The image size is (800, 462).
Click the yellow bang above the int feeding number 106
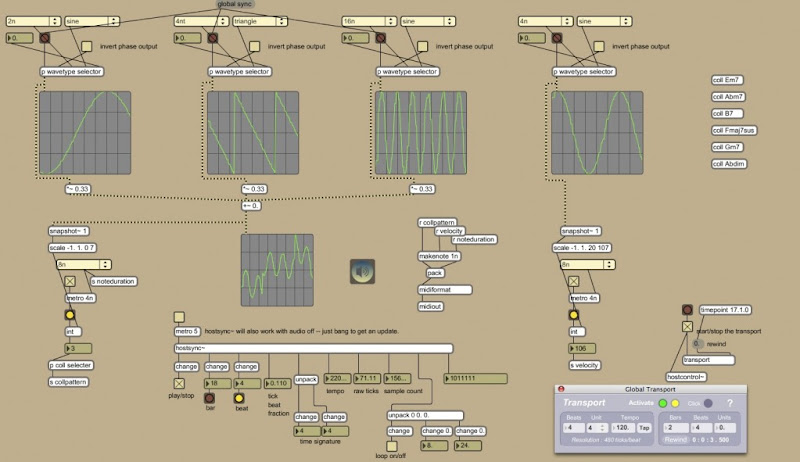coord(573,315)
